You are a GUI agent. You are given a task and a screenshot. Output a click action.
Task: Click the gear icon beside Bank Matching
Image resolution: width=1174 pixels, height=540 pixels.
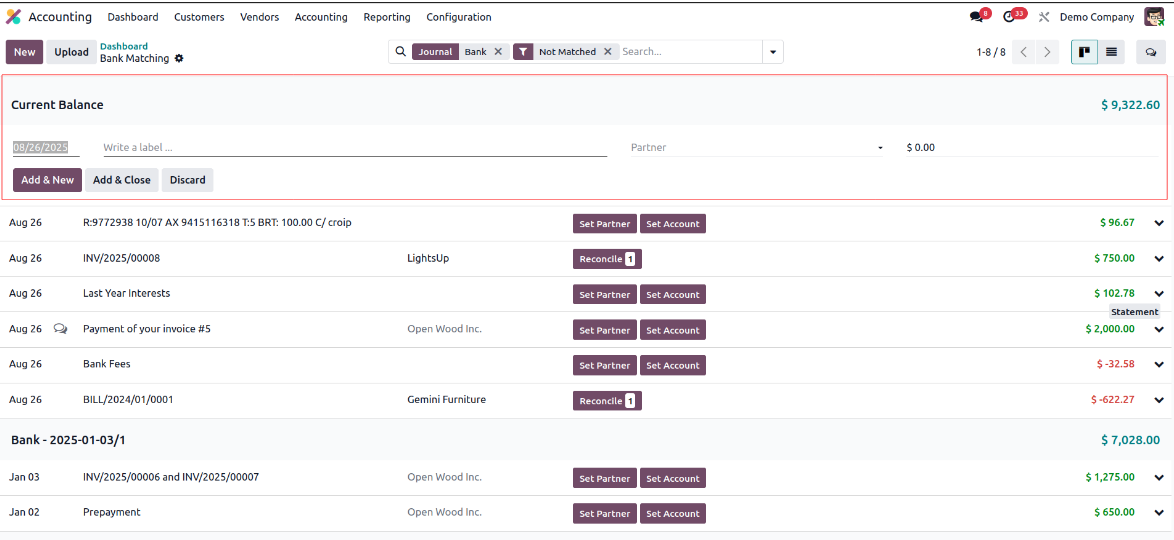(x=179, y=59)
